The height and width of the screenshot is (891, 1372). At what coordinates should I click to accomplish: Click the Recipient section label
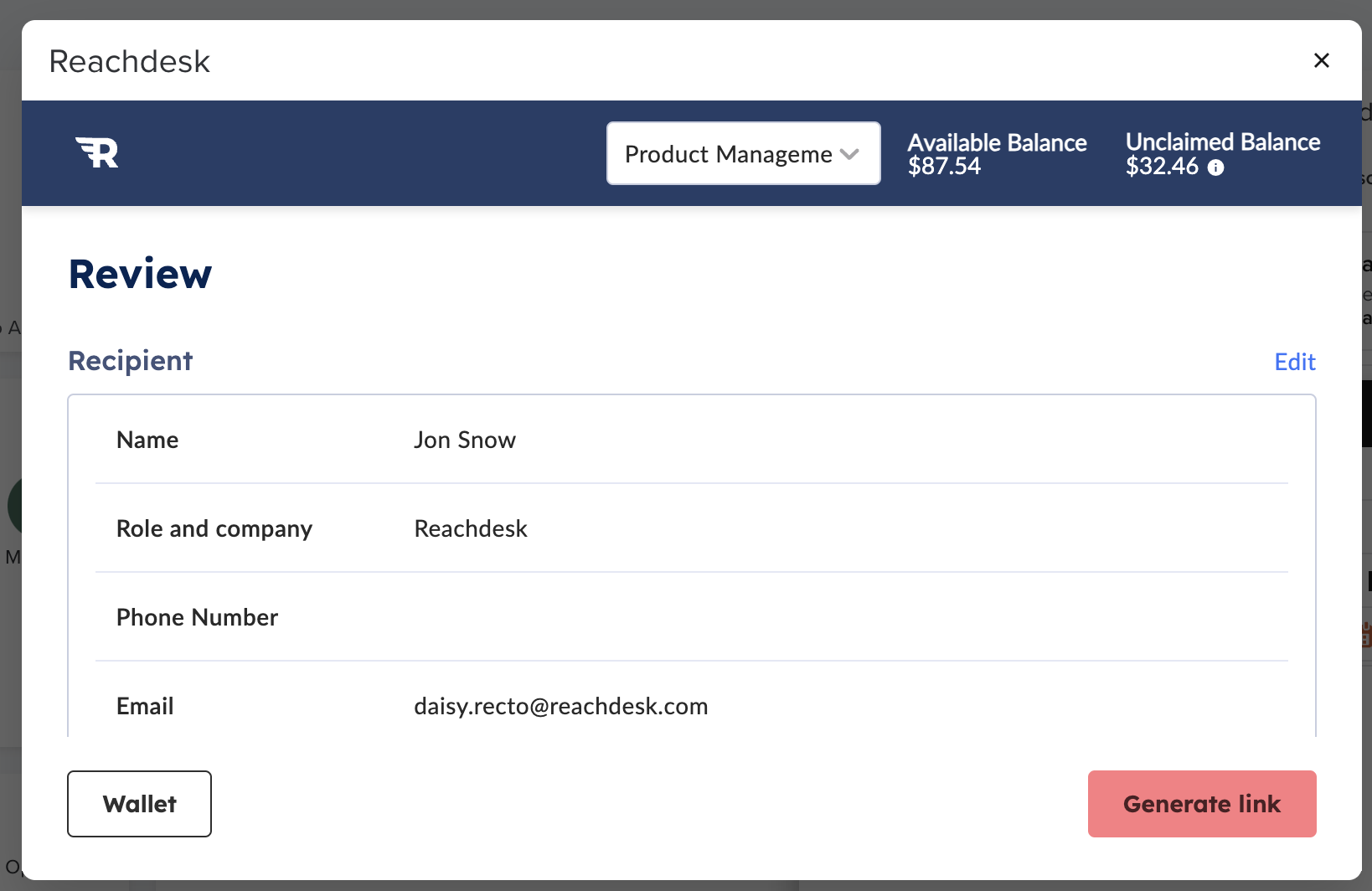pos(130,361)
